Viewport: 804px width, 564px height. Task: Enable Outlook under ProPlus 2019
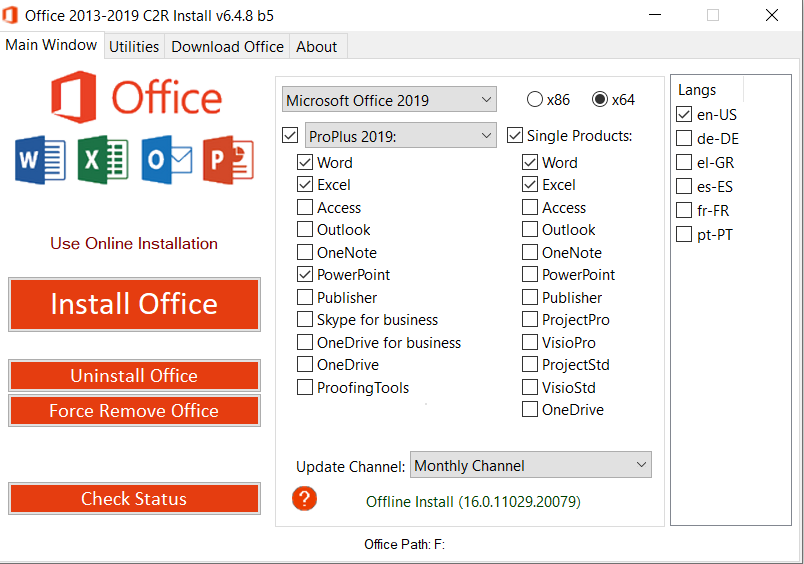(x=305, y=229)
